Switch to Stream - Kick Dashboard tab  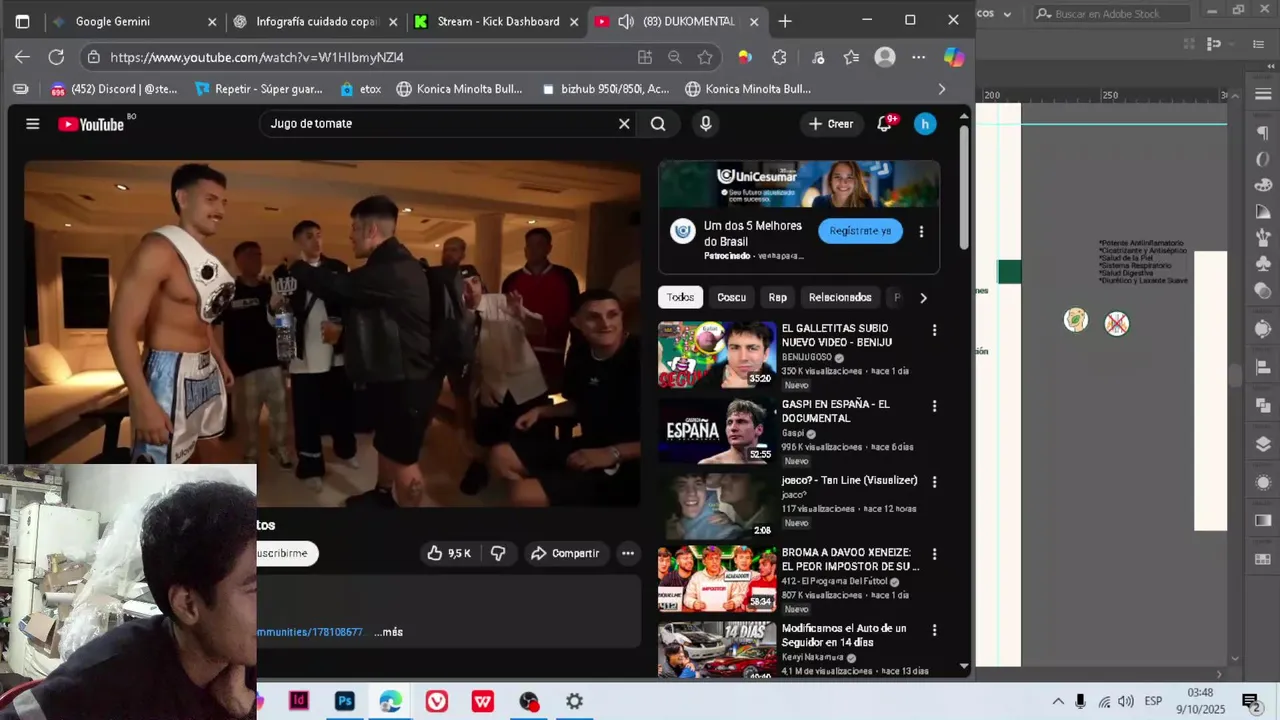coord(497,21)
